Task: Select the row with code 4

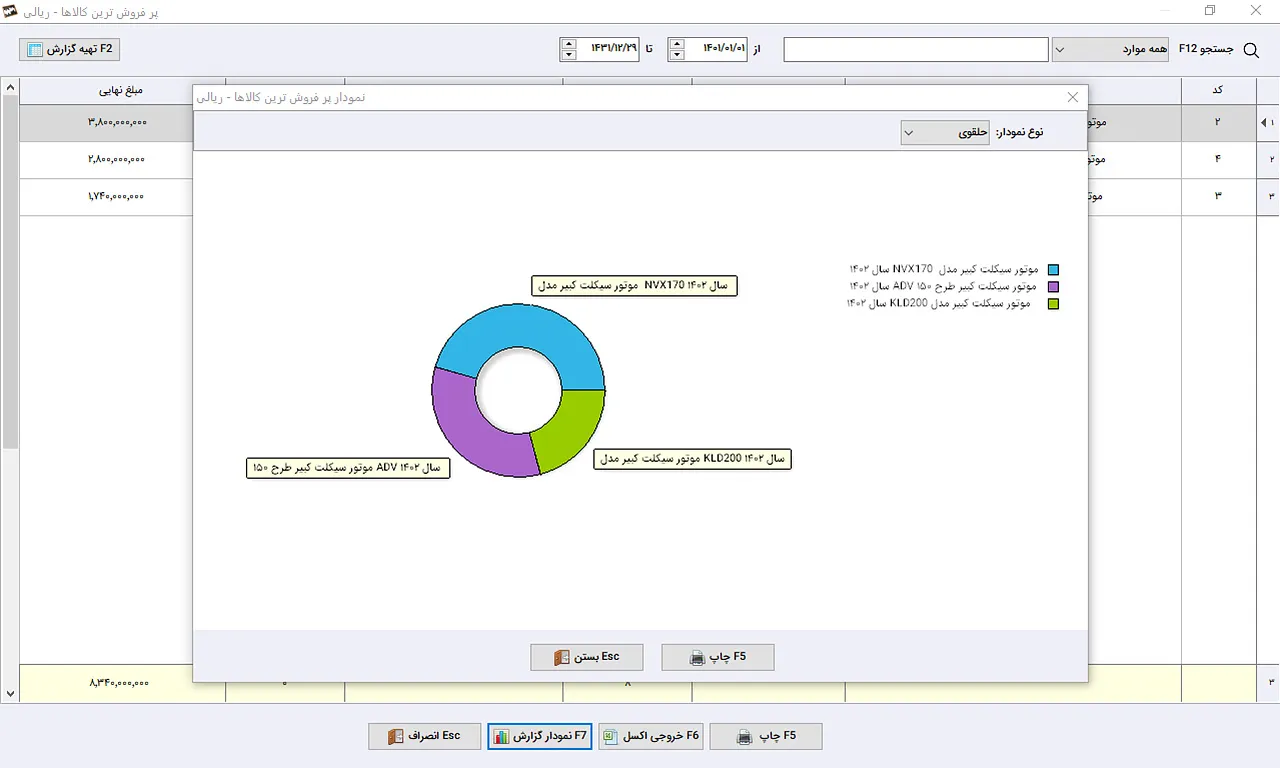Action: click(640, 159)
